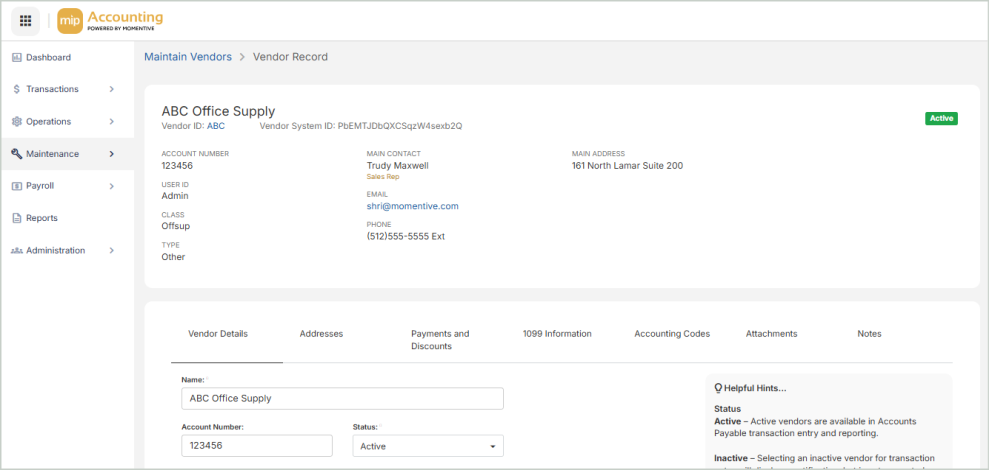Expand the Administration submenu arrow
989x470 pixels.
[x=111, y=251]
